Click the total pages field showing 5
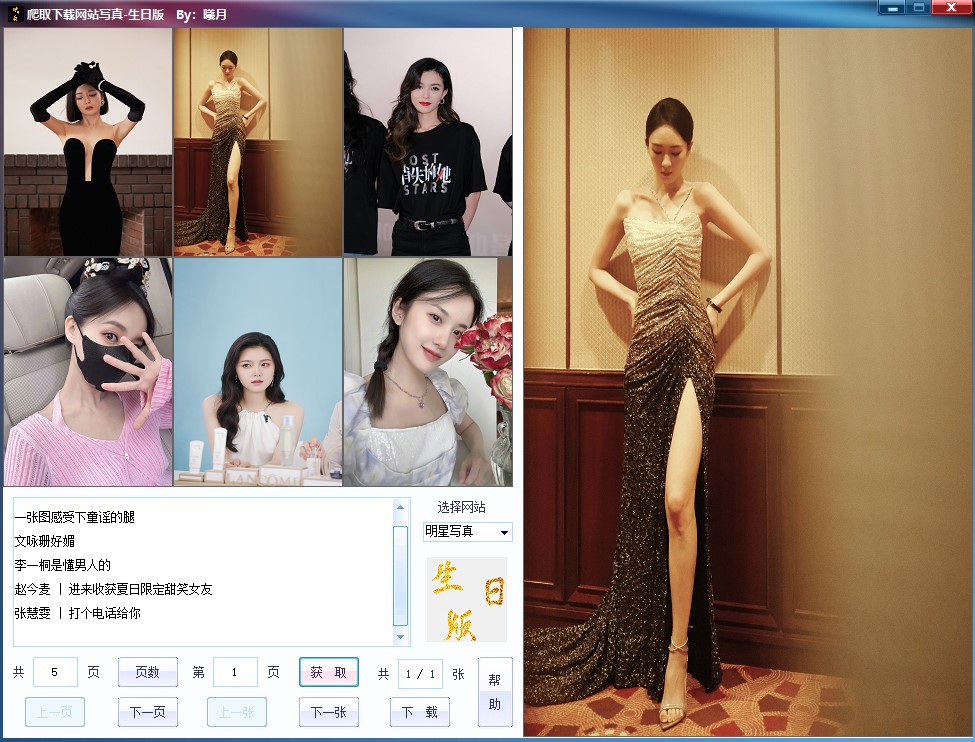 point(55,673)
